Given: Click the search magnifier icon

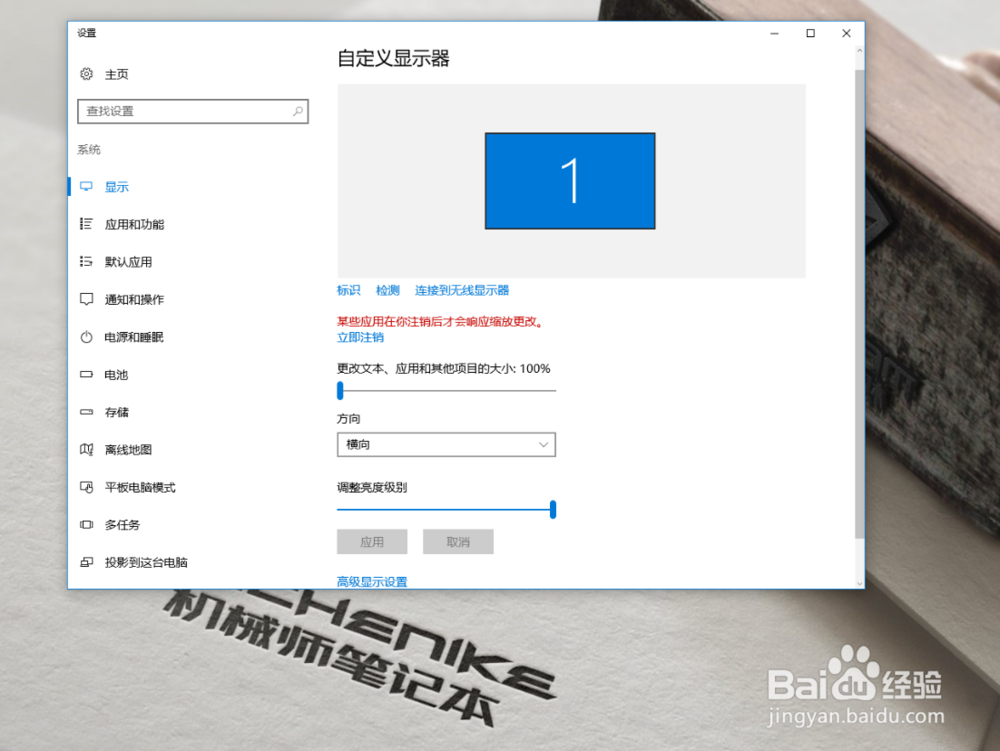Looking at the screenshot, I should click(297, 111).
